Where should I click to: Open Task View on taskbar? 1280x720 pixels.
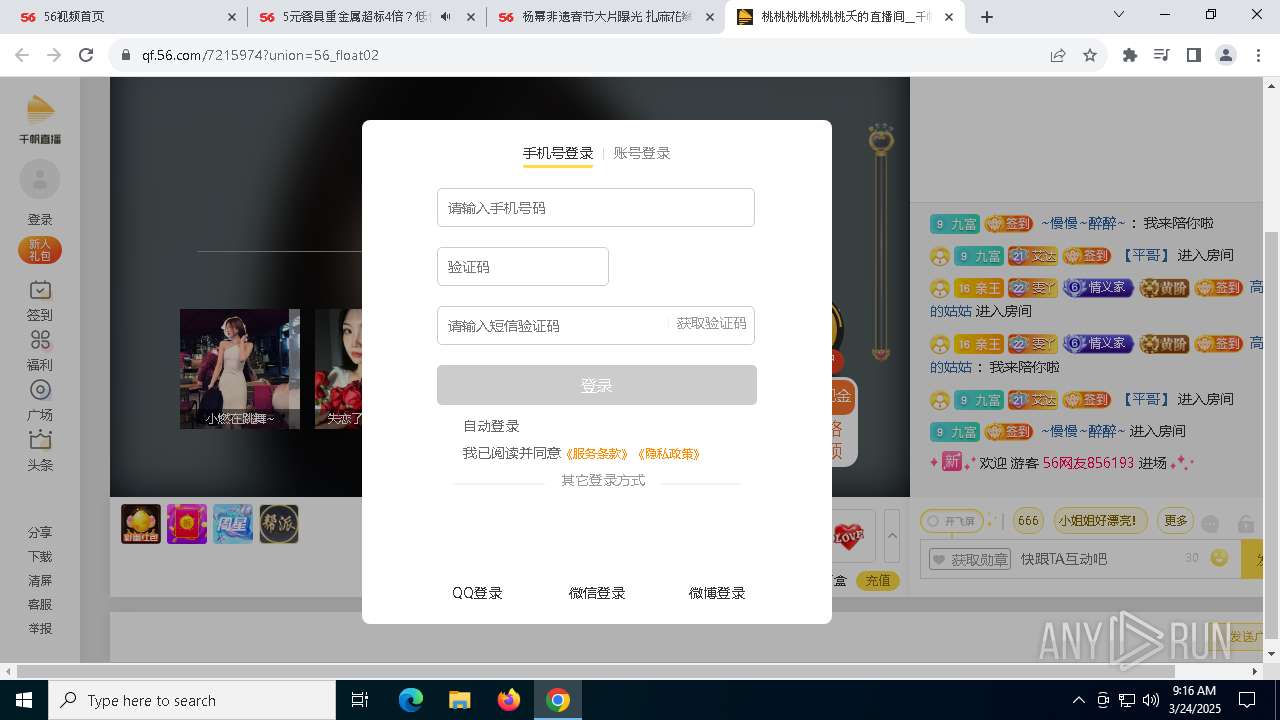coord(360,700)
